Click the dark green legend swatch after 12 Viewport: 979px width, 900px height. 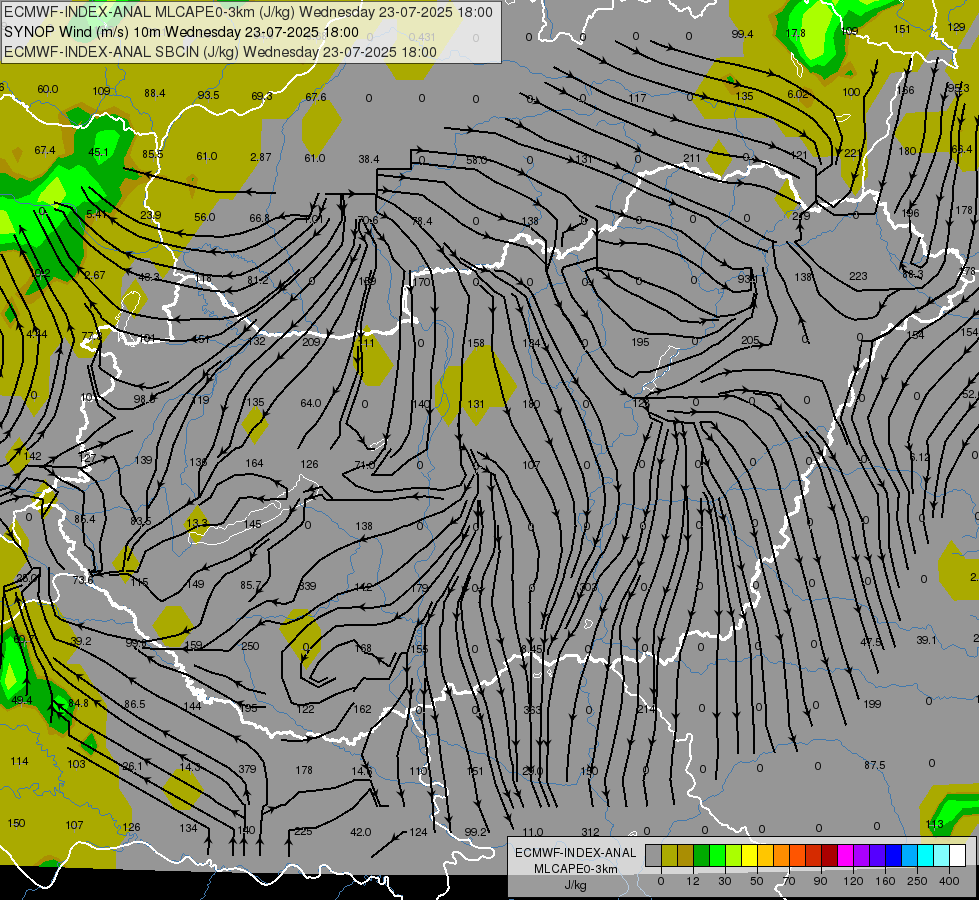[702, 855]
